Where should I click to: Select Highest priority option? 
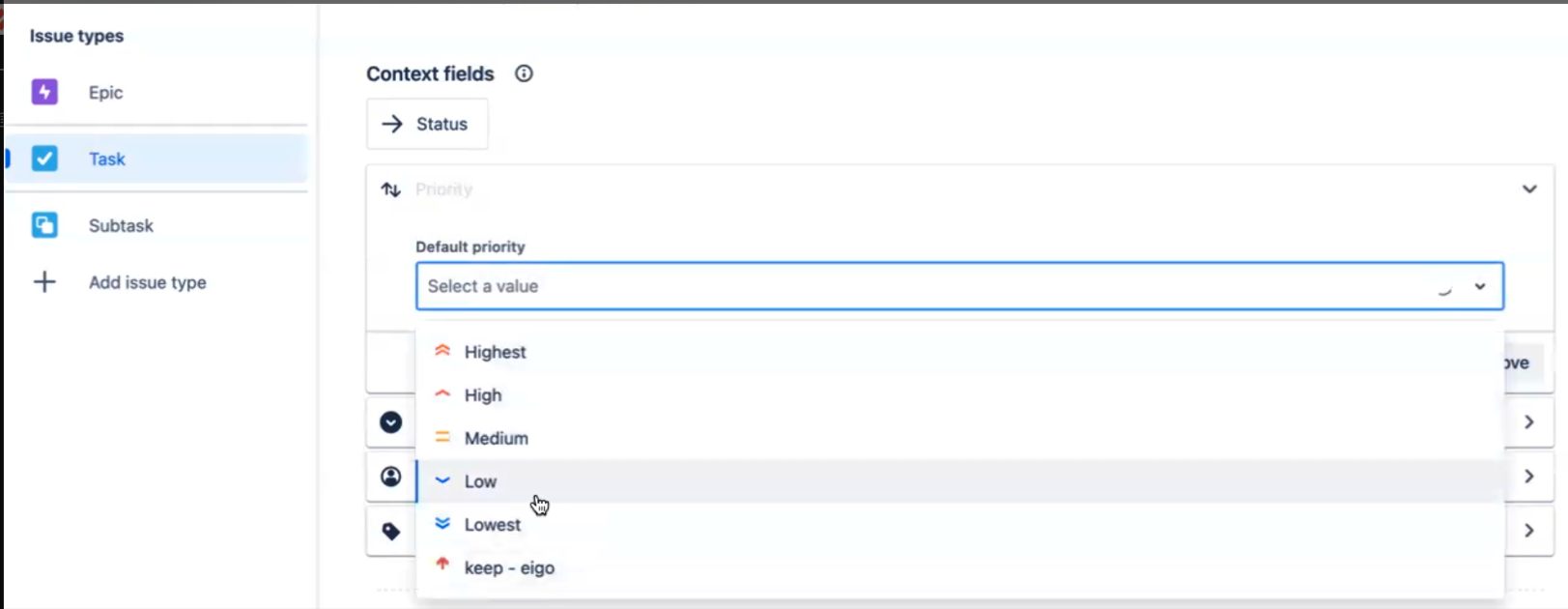pyautogui.click(x=495, y=352)
